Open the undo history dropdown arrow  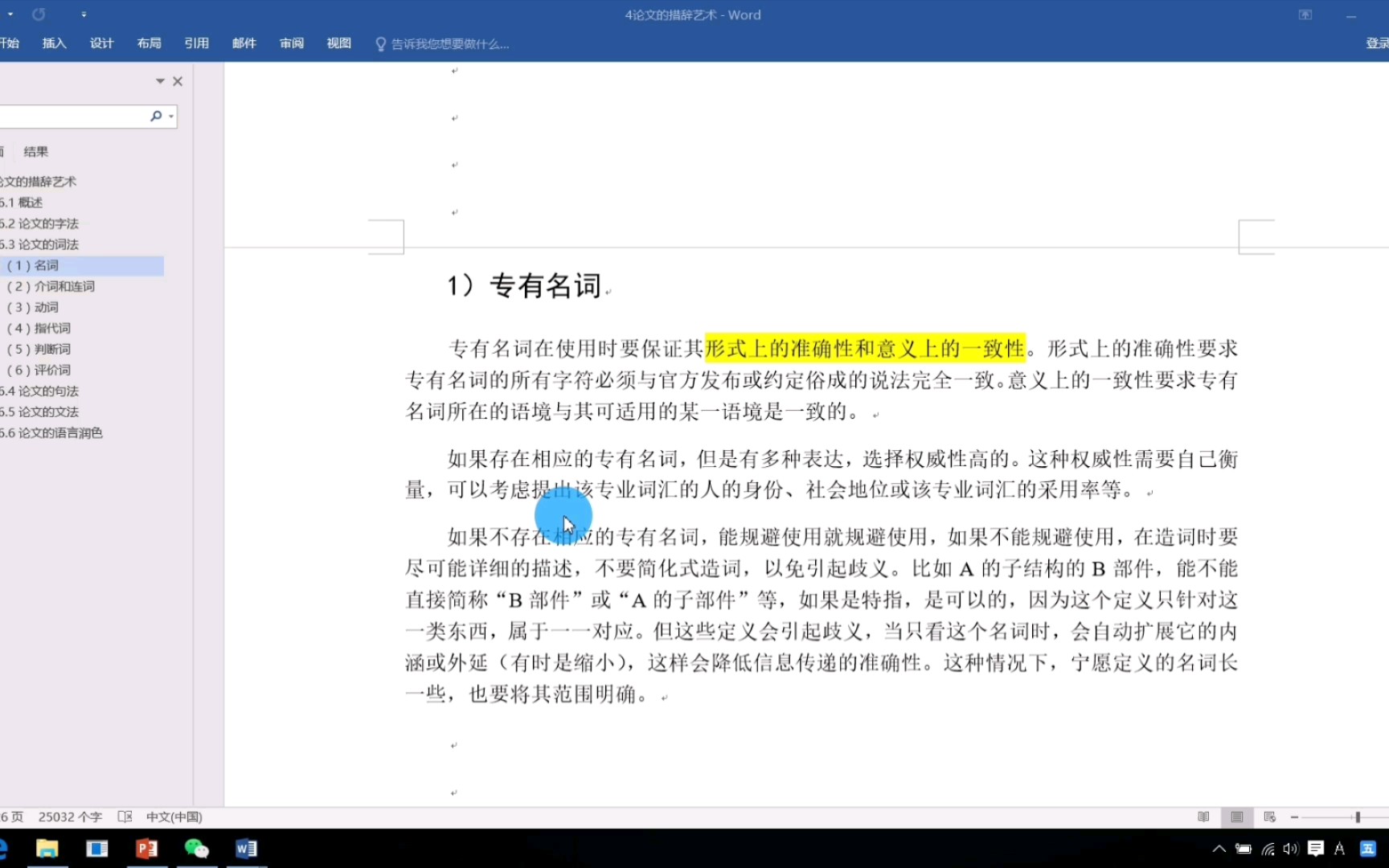coord(10,14)
